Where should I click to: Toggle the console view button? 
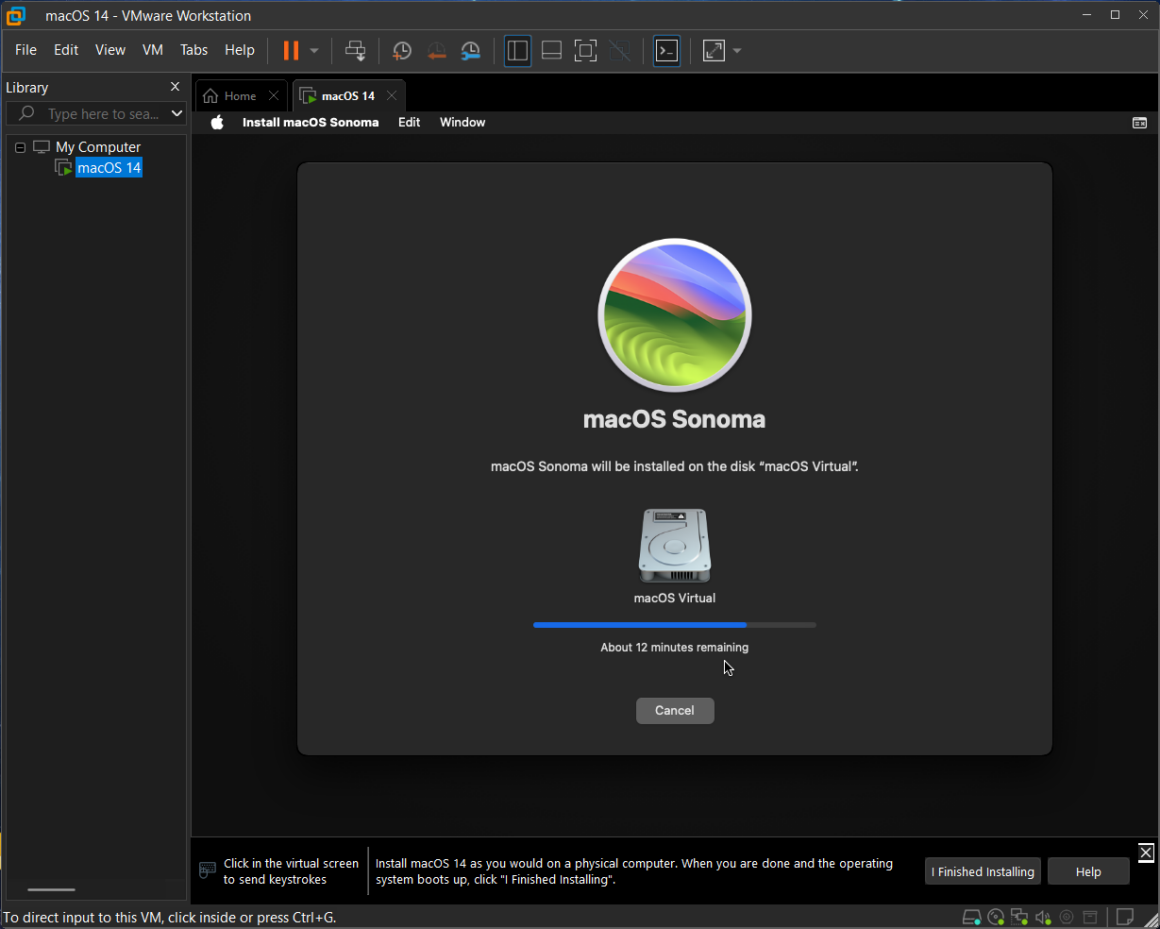coord(667,50)
